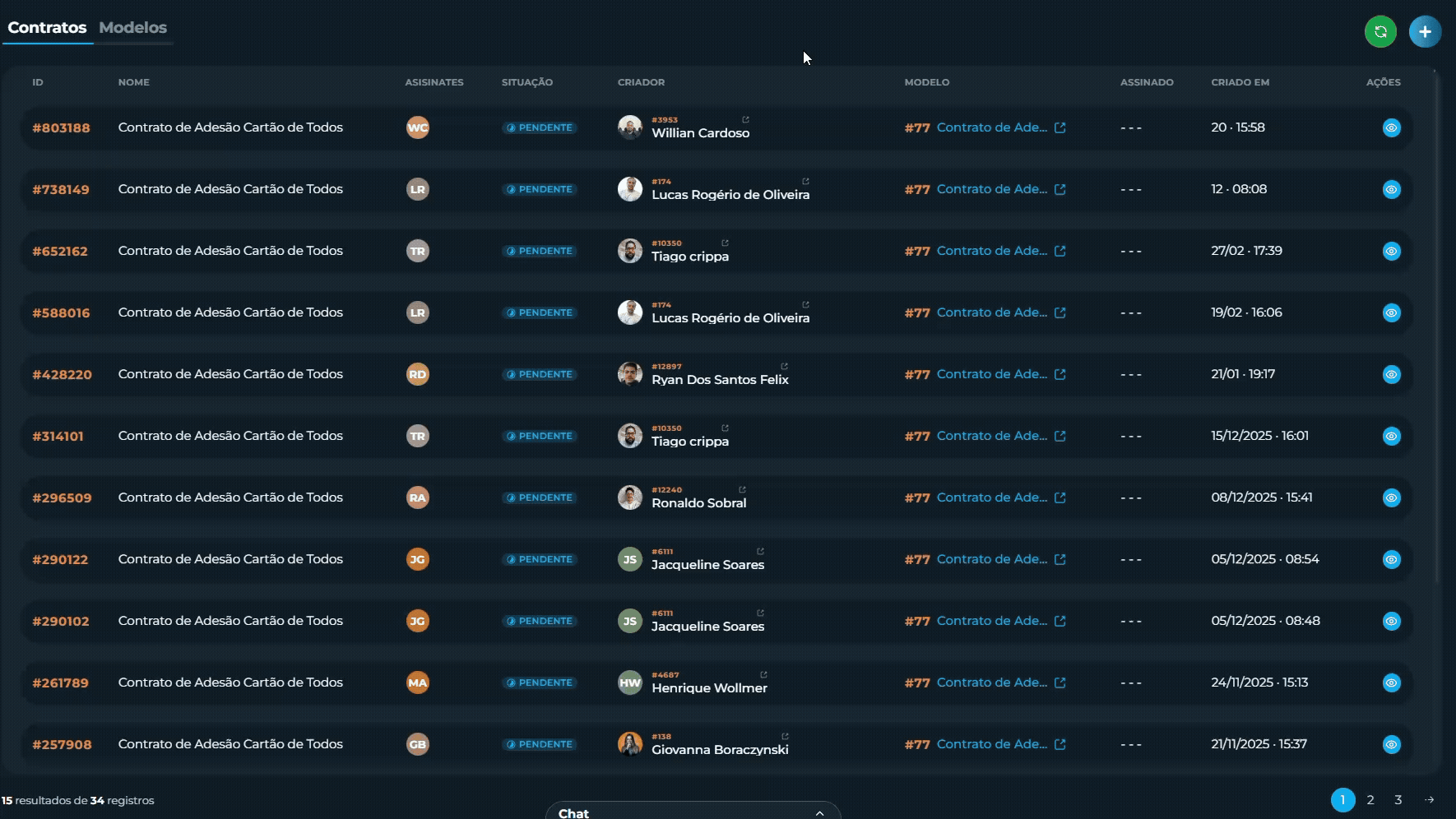The width and height of the screenshot is (1456, 819).
Task: Click the CRIADO EM column header
Action: 1240,82
